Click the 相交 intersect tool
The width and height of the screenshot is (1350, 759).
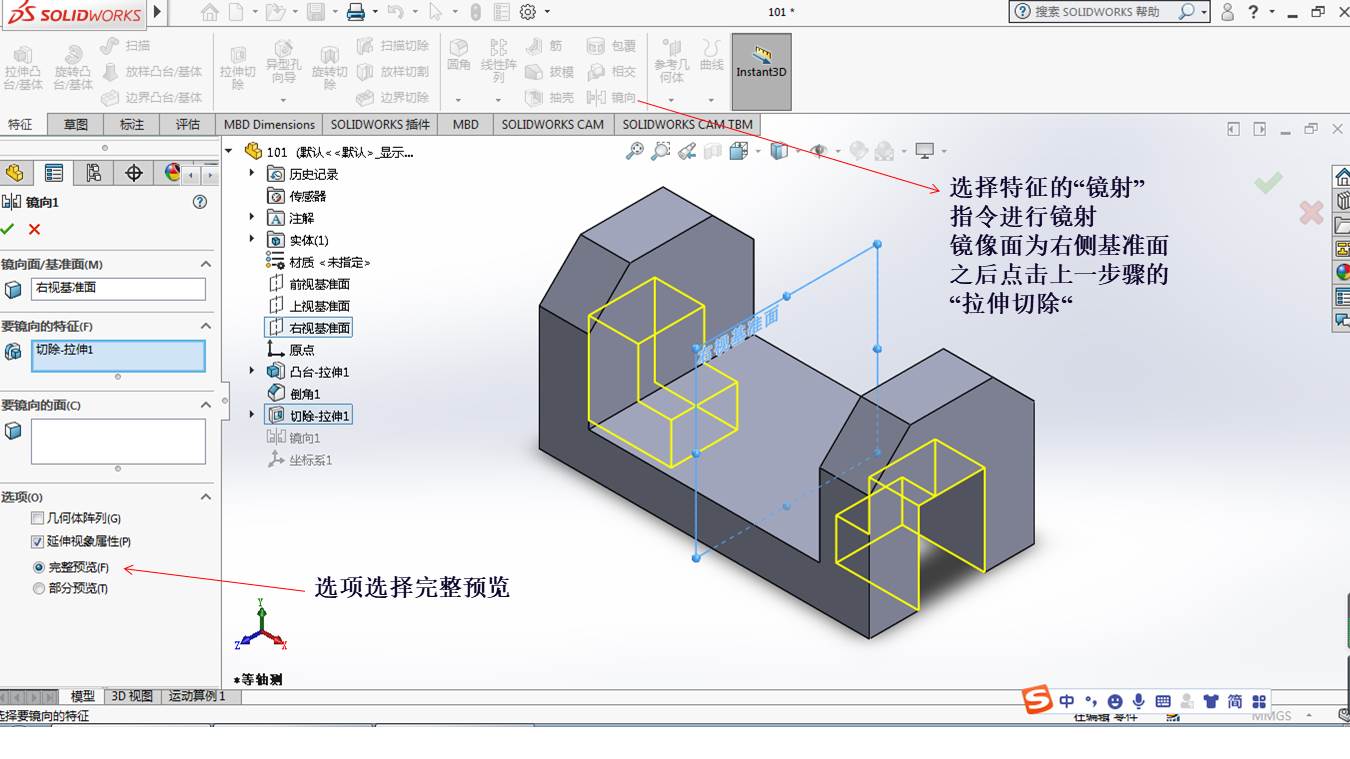pos(611,72)
